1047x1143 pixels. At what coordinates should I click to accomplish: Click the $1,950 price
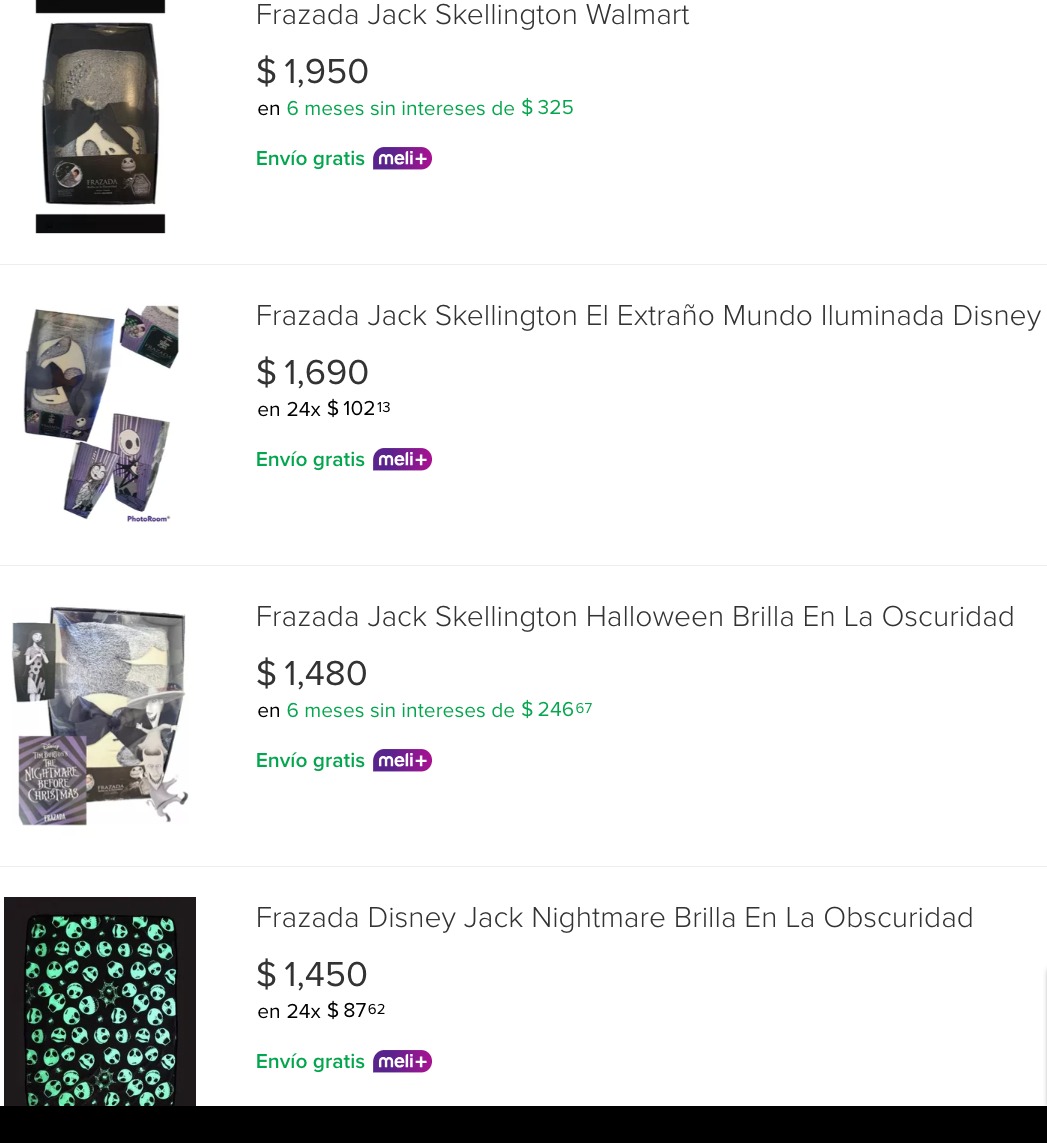click(312, 72)
